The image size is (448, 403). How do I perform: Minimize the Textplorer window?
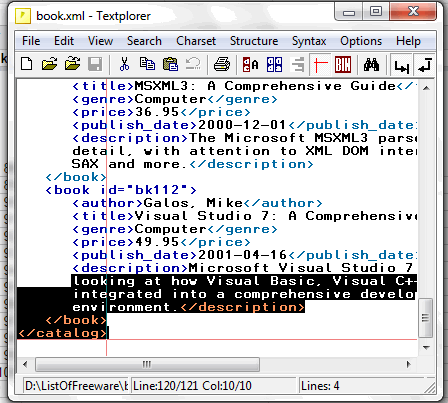coord(349,13)
